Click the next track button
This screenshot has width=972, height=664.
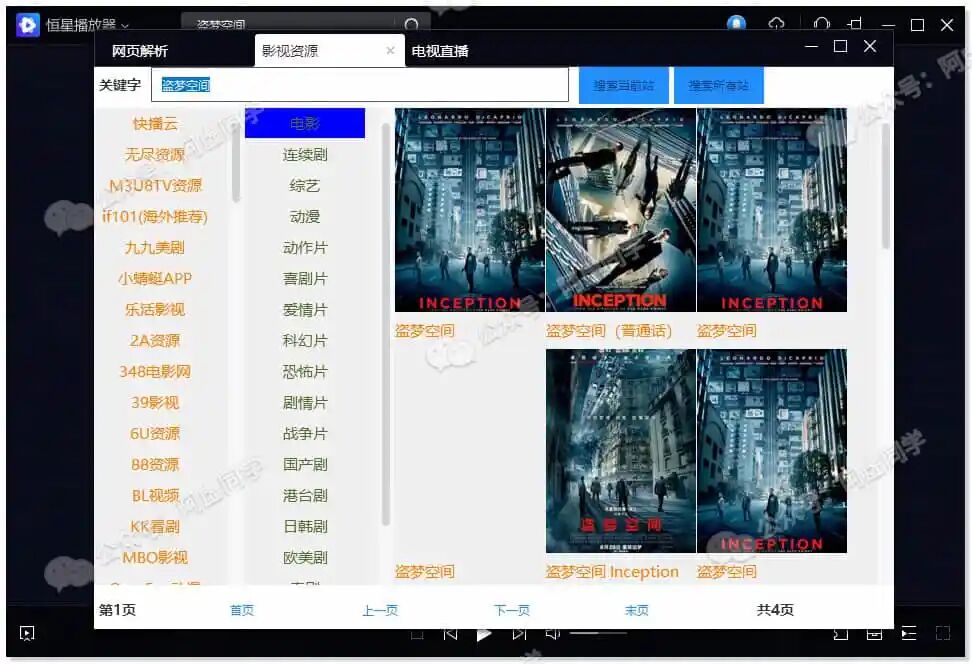[519, 634]
